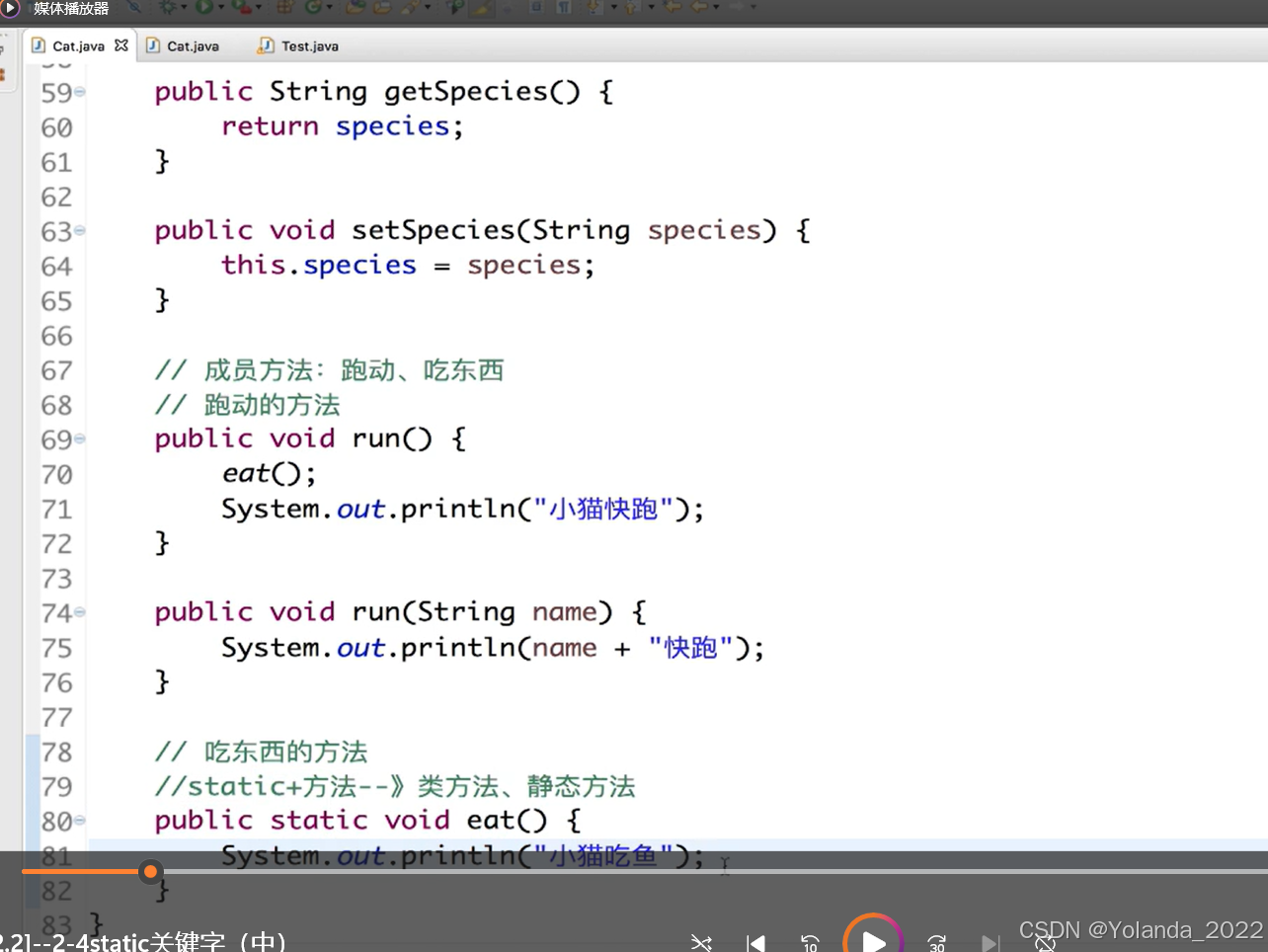Click the string "小猫快跑" on line 71
This screenshot has width=1268, height=952.
pyautogui.click(x=603, y=509)
